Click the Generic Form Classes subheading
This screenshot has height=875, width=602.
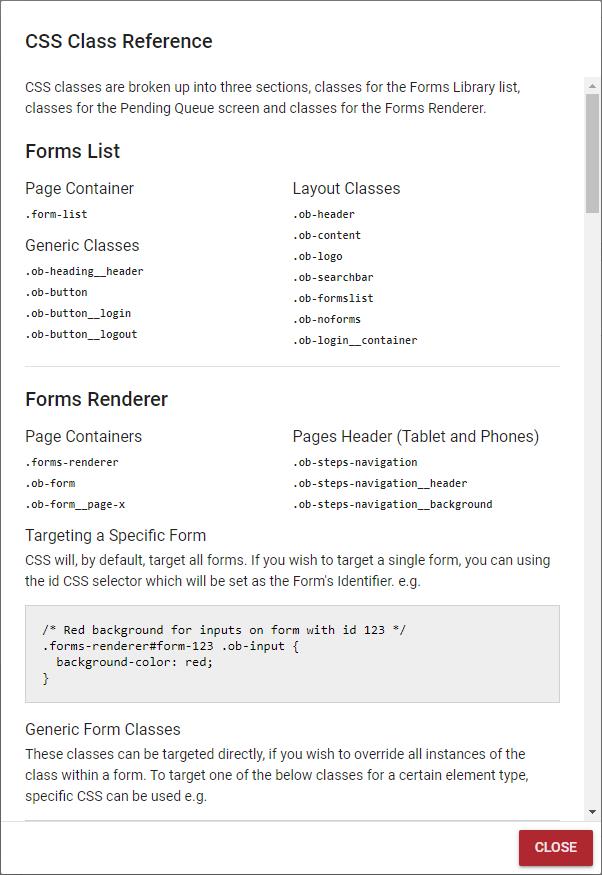pyautogui.click(x=103, y=729)
